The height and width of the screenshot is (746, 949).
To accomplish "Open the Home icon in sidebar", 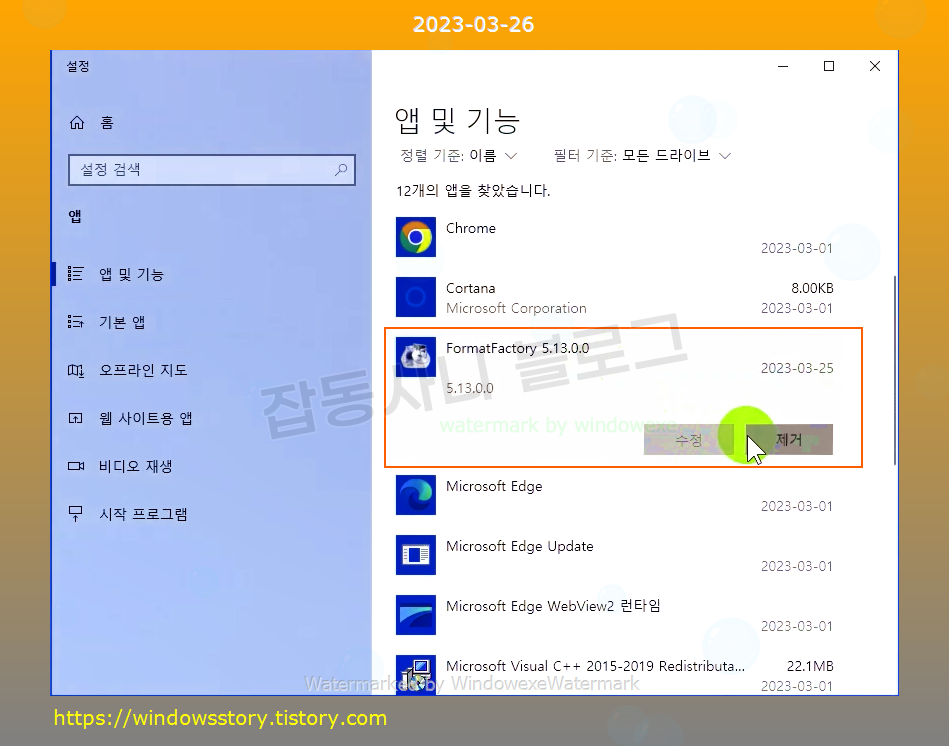I will coord(77,123).
